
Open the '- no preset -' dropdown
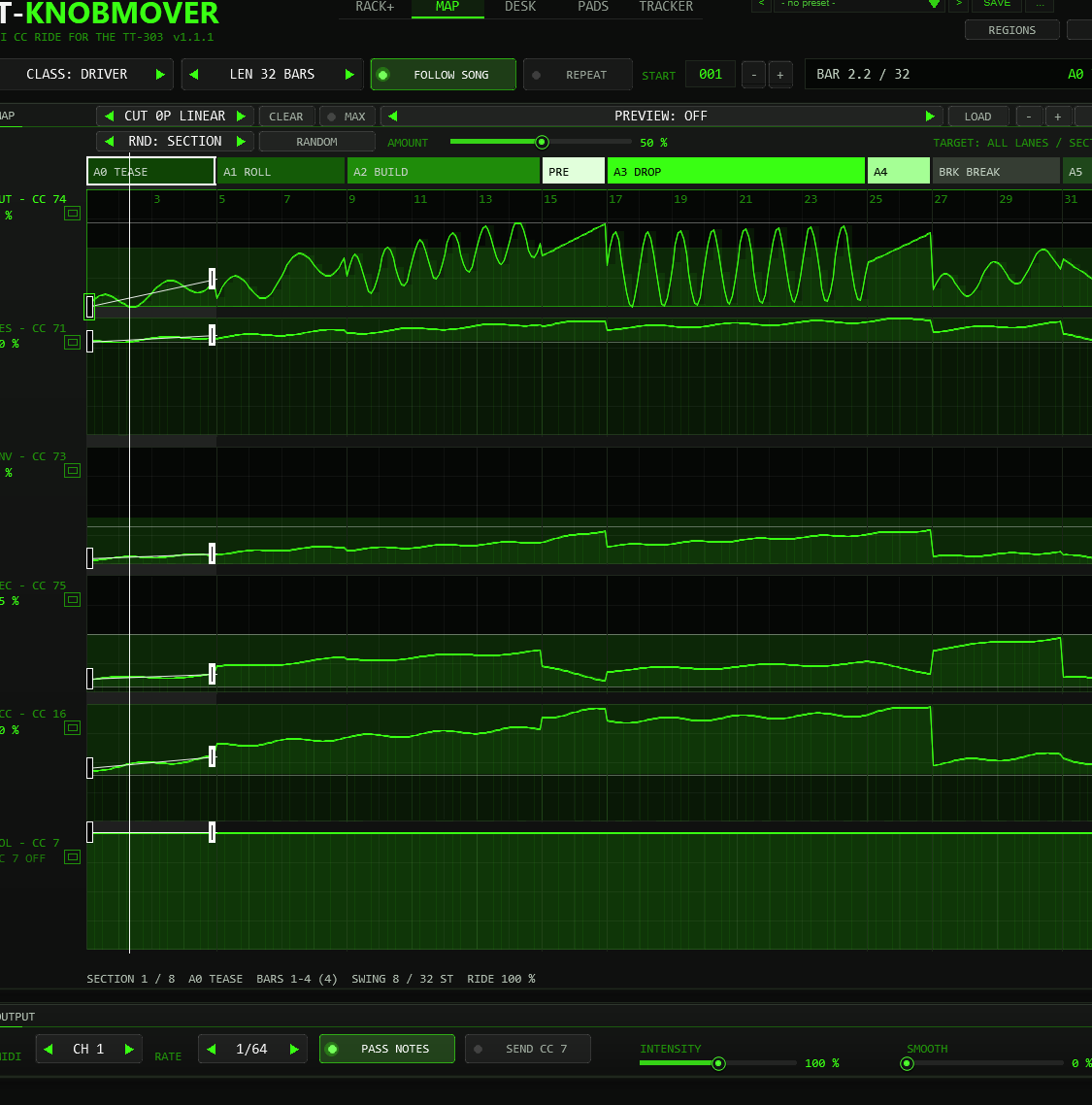859,4
